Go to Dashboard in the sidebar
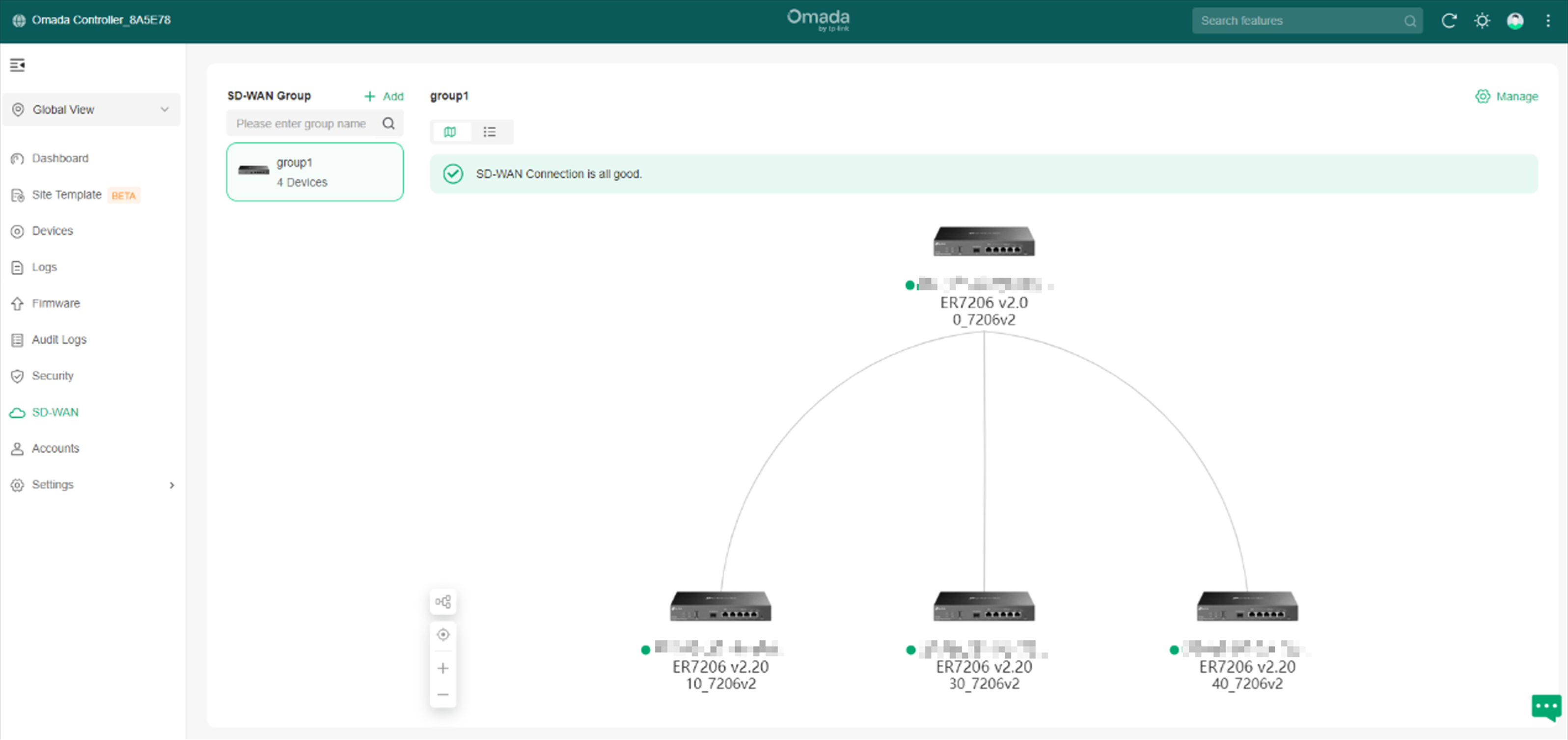The height and width of the screenshot is (740, 1568). 59,158
